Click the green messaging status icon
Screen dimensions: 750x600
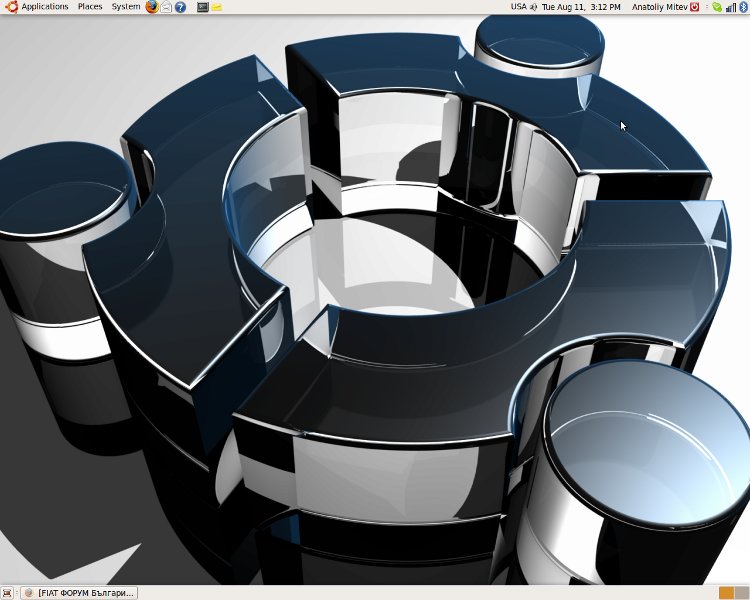716,7
